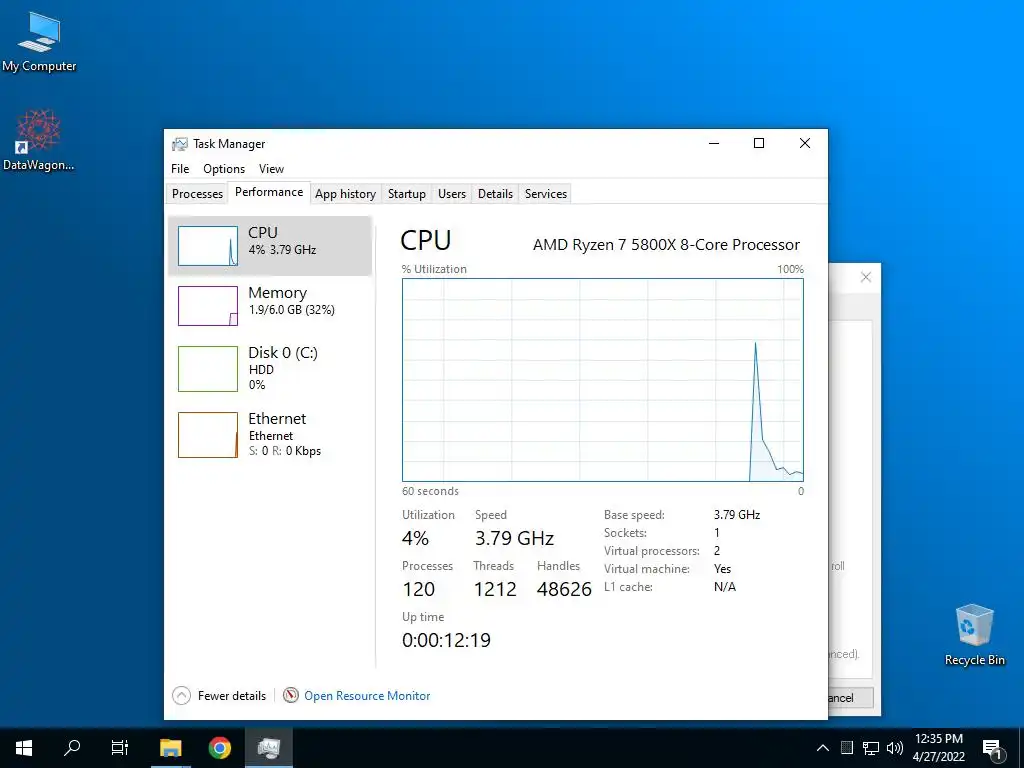
Task: Switch to the Services tab
Action: tap(546, 193)
